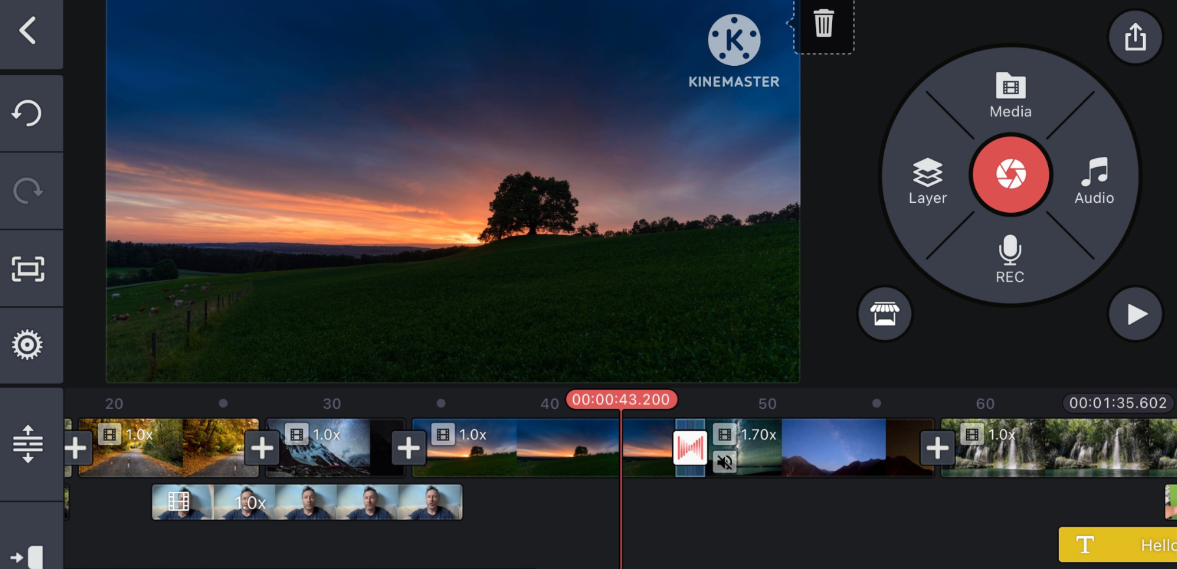
Task: Export the video with share icon
Action: [x=1135, y=38]
